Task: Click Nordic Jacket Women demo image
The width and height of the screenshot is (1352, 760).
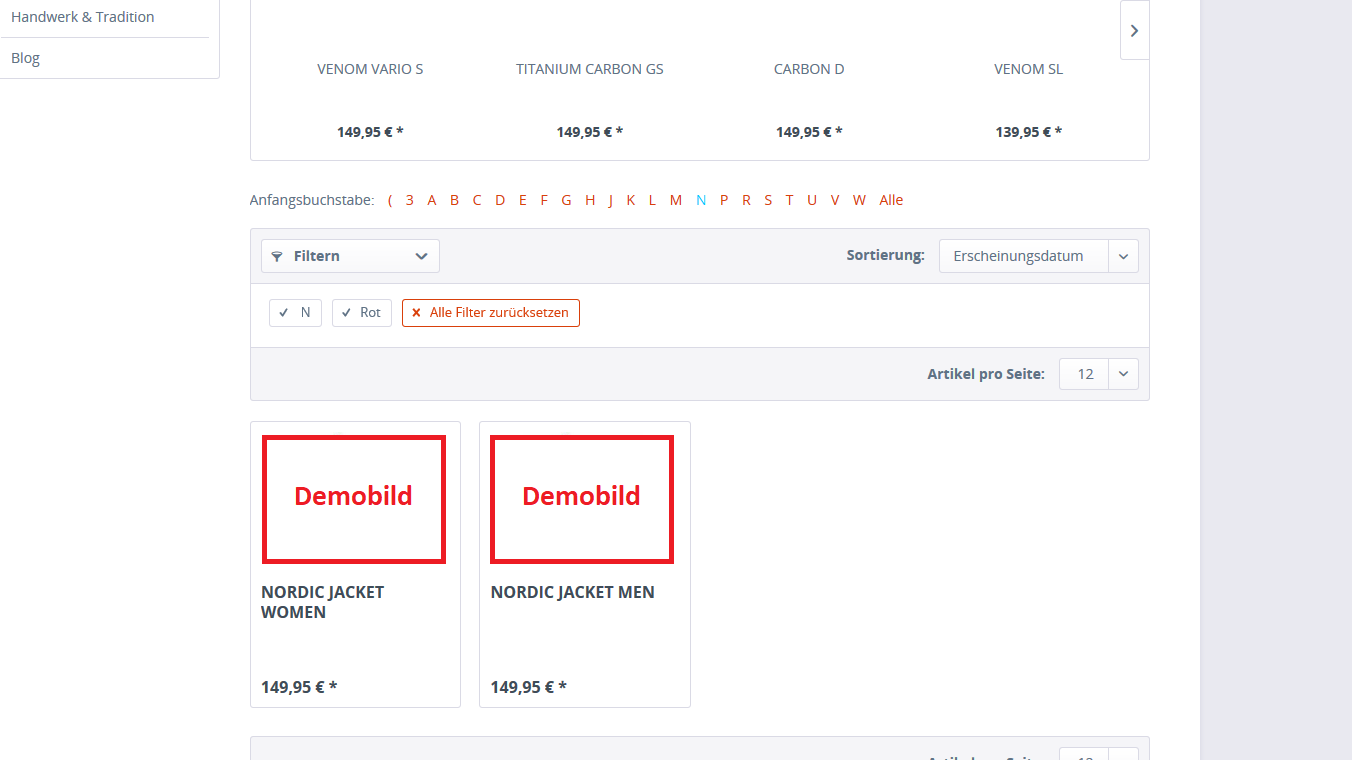Action: (354, 499)
